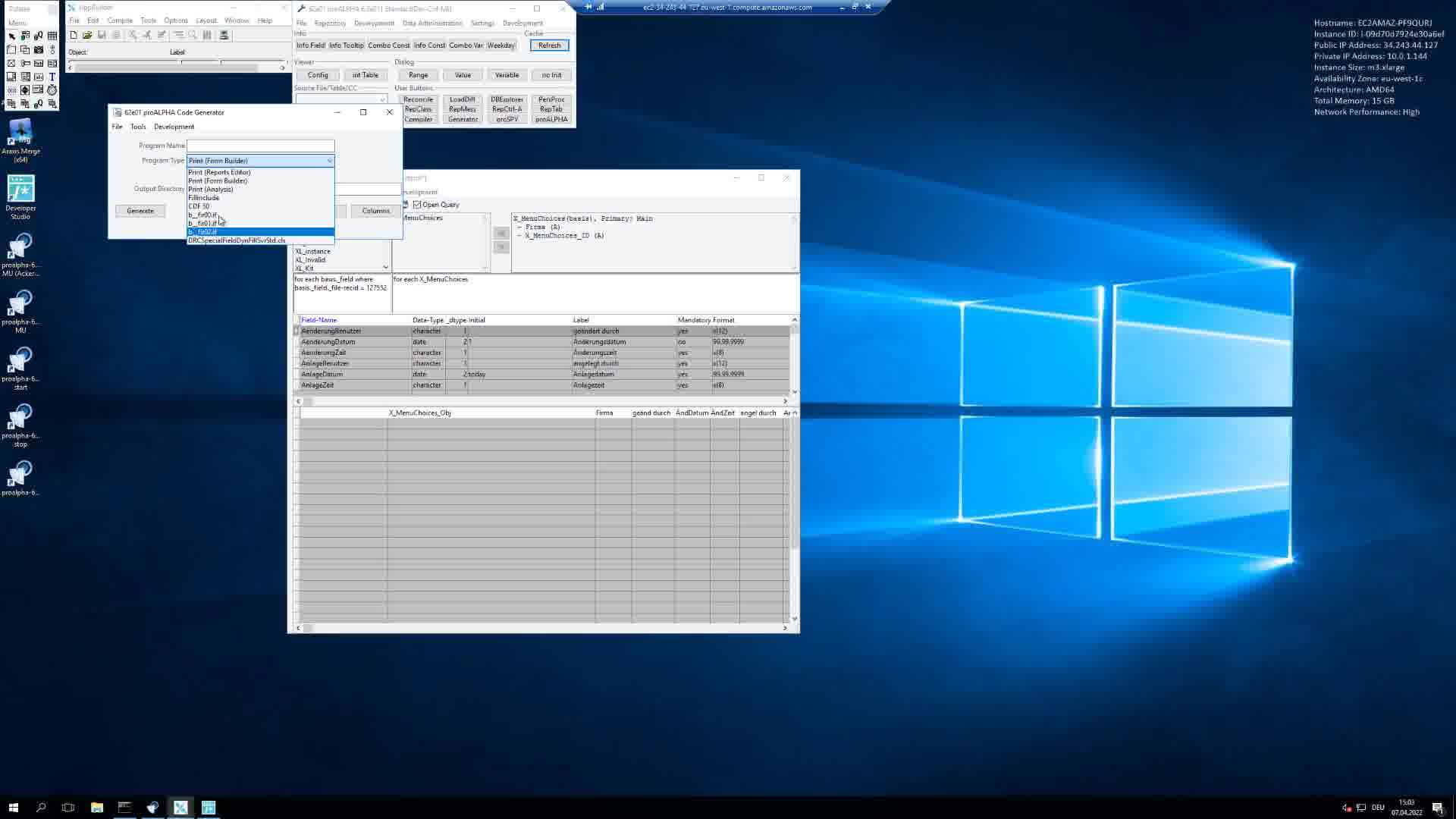The width and height of the screenshot is (1456, 819).
Task: Click the Columns button
Action: tap(376, 211)
